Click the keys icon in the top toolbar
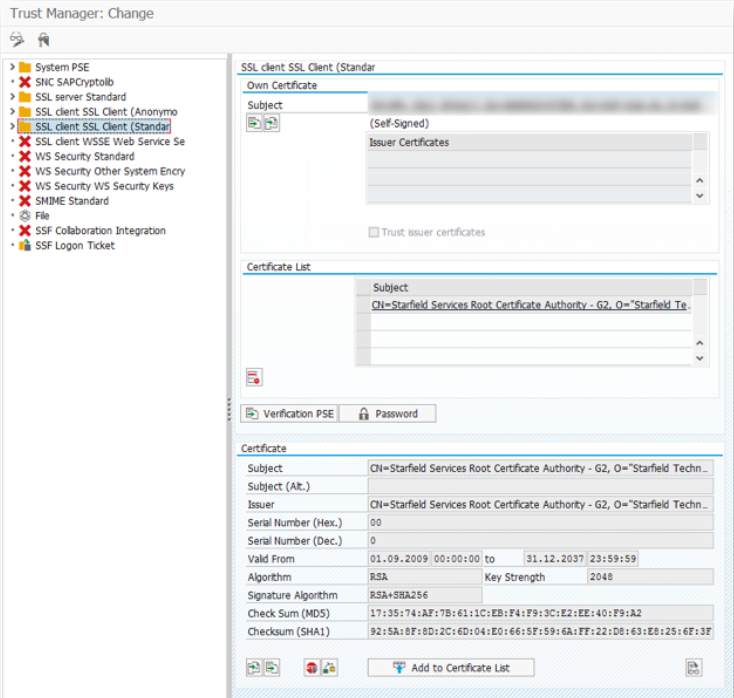The height and width of the screenshot is (698, 734). pos(44,40)
